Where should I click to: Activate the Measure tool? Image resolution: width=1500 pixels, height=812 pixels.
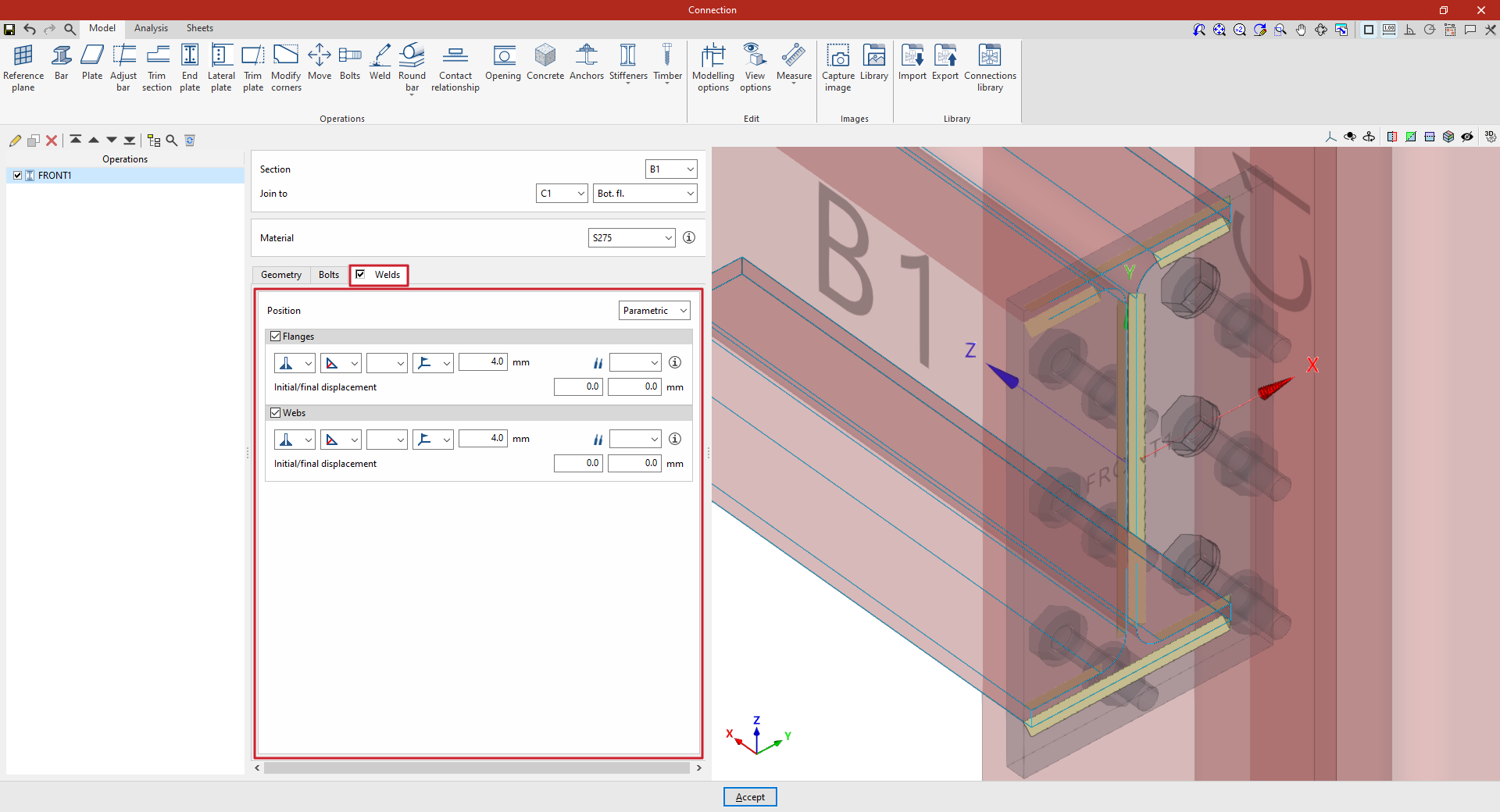pyautogui.click(x=794, y=62)
